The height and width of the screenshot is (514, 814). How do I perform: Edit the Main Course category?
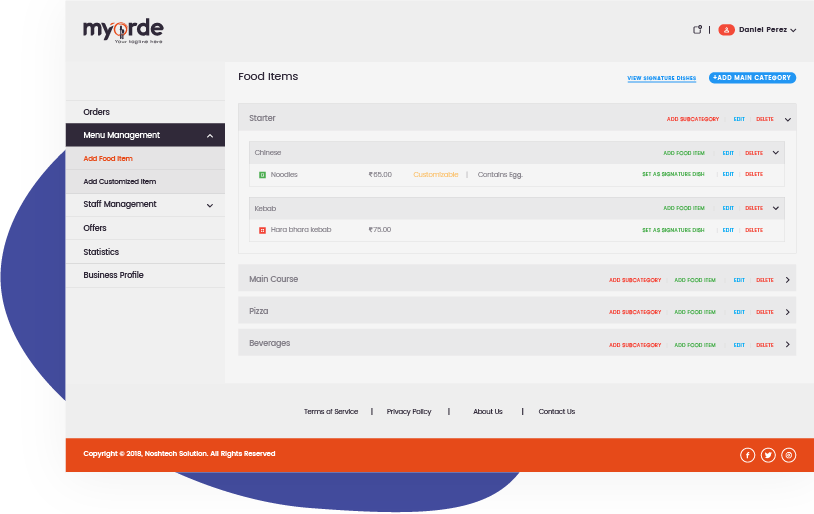pos(739,280)
